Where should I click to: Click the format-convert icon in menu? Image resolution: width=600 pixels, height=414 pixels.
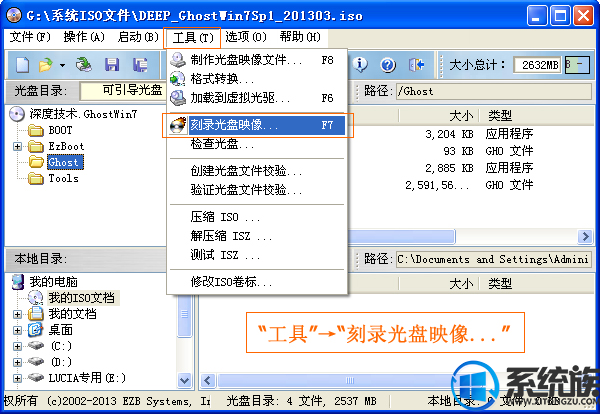[178, 79]
